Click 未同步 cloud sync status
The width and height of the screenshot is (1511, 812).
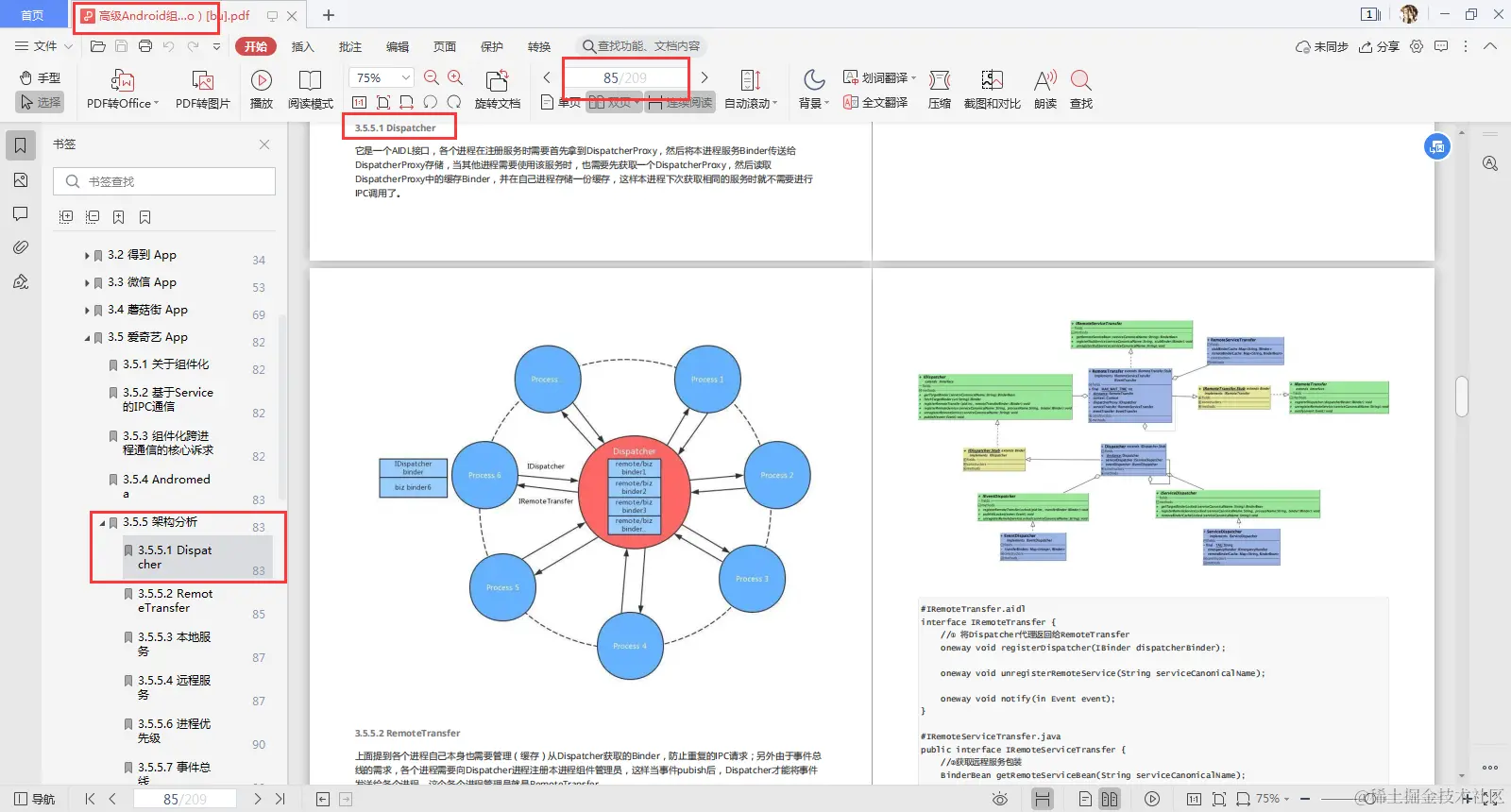point(1322,45)
